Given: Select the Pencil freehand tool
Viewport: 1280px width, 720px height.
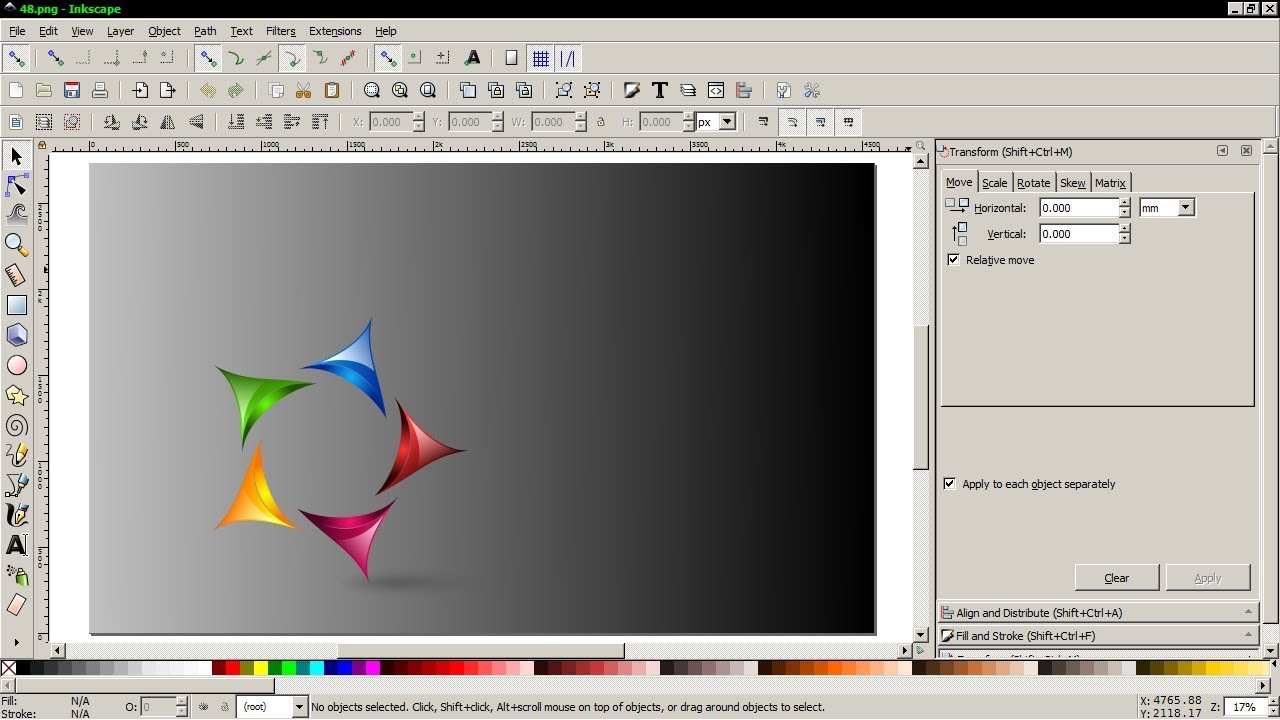Looking at the screenshot, I should (16, 456).
